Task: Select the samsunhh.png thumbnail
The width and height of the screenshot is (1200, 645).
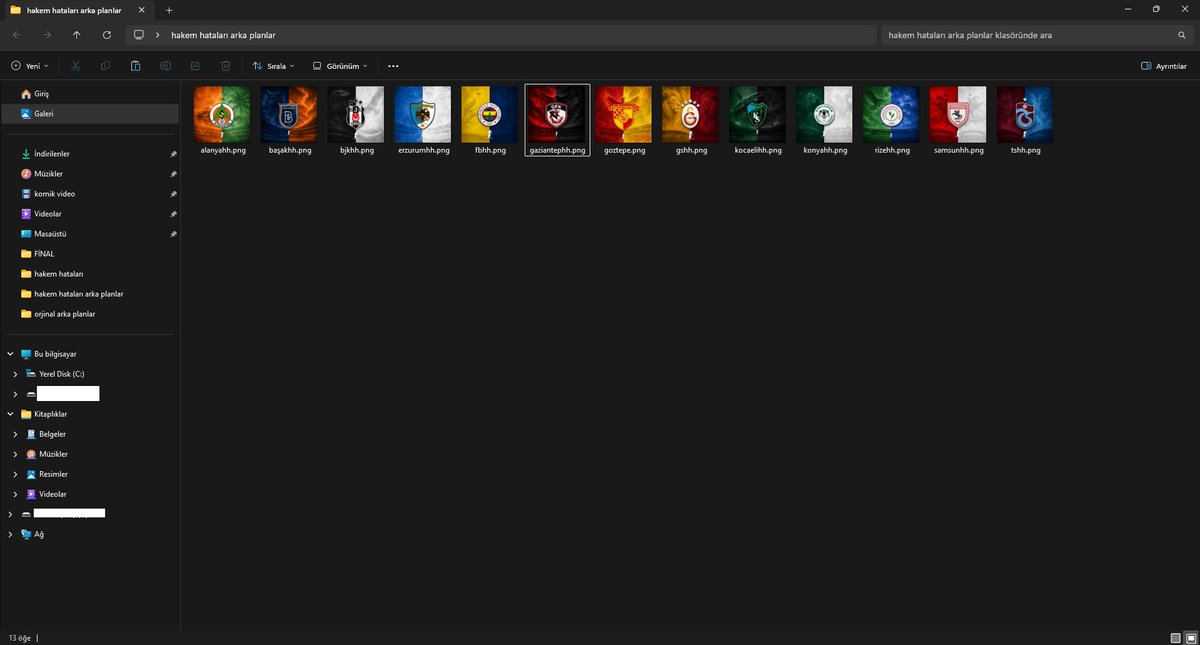Action: tap(959, 114)
